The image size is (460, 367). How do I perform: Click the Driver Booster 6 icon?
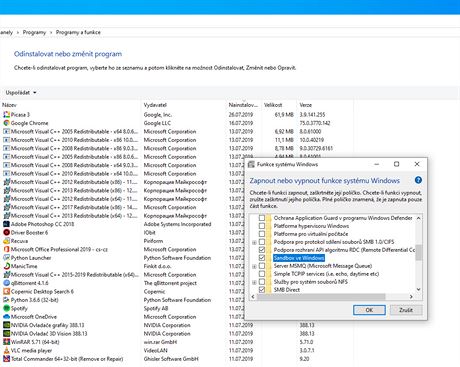click(6, 232)
